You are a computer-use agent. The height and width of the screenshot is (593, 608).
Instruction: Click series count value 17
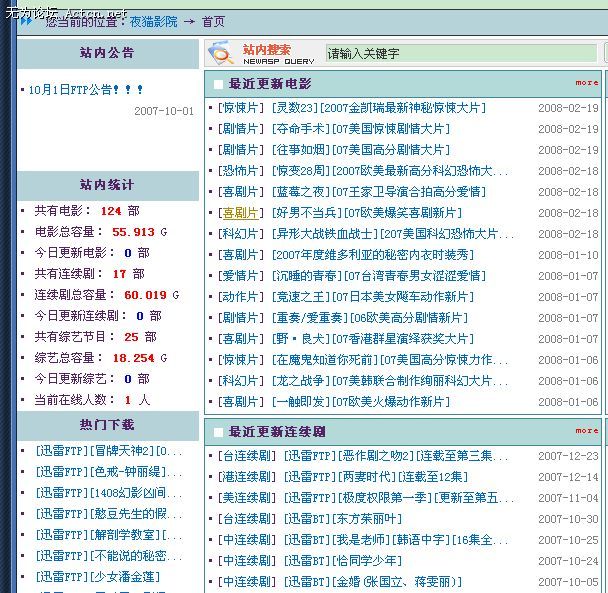pyautogui.click(x=119, y=274)
